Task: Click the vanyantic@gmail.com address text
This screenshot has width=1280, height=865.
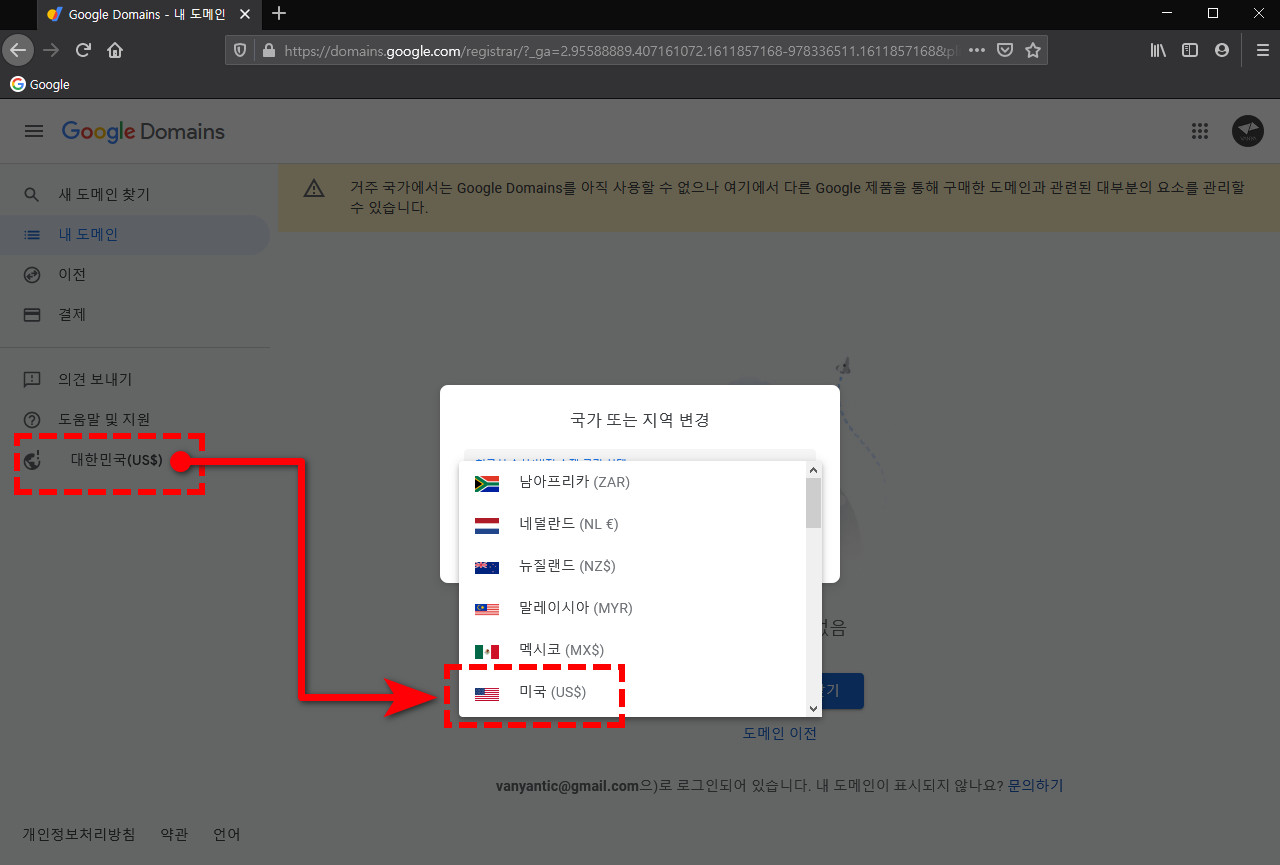Action: point(567,786)
